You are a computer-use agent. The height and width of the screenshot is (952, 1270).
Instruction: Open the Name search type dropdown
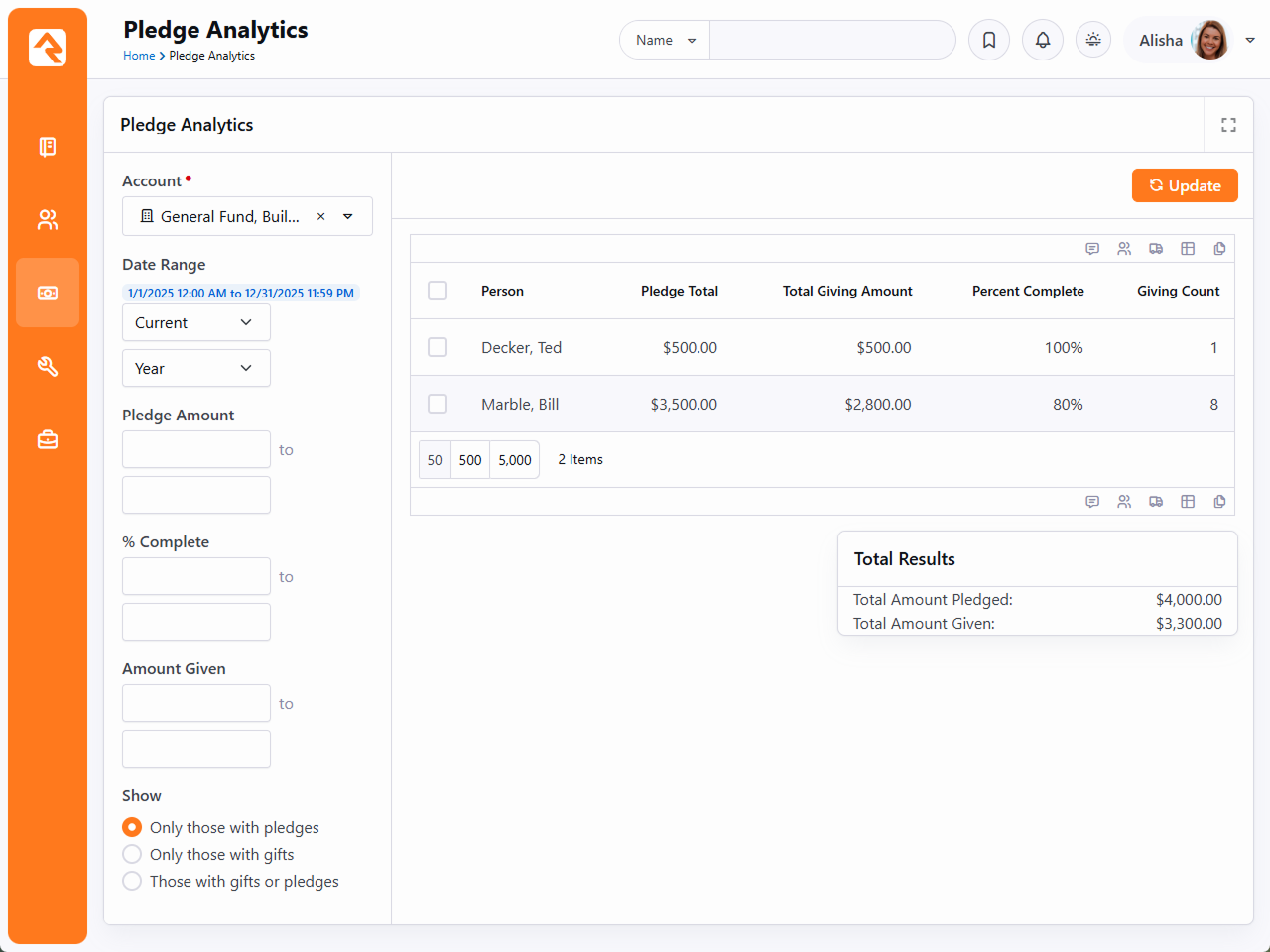tap(665, 40)
